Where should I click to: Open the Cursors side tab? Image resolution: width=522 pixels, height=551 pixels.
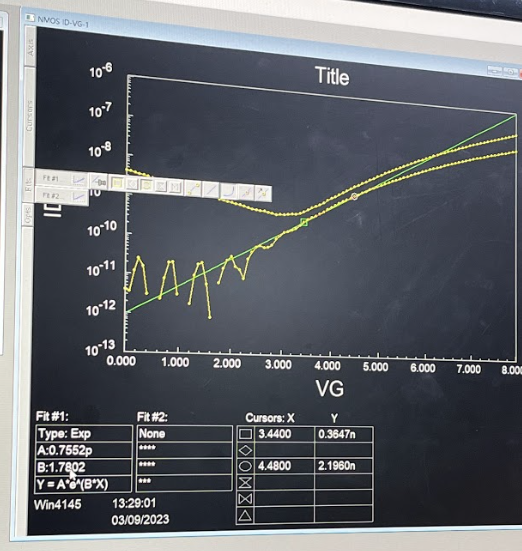[x=30, y=117]
